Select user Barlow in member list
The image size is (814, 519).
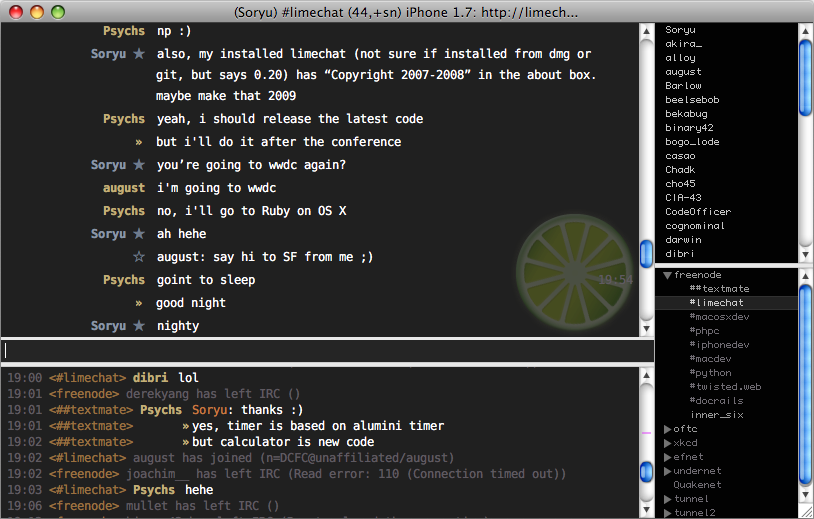(x=683, y=86)
